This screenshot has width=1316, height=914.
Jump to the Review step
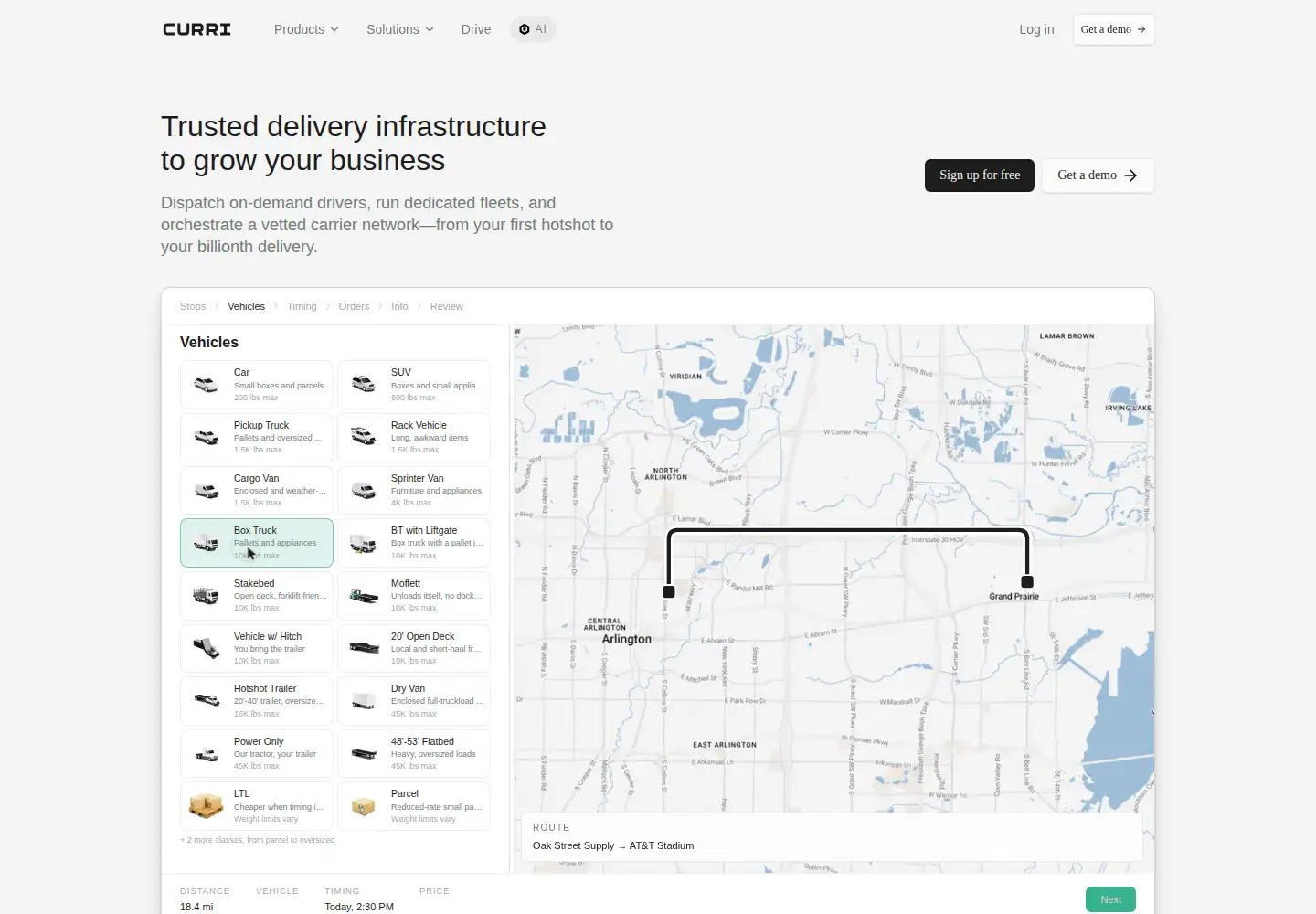coord(447,306)
